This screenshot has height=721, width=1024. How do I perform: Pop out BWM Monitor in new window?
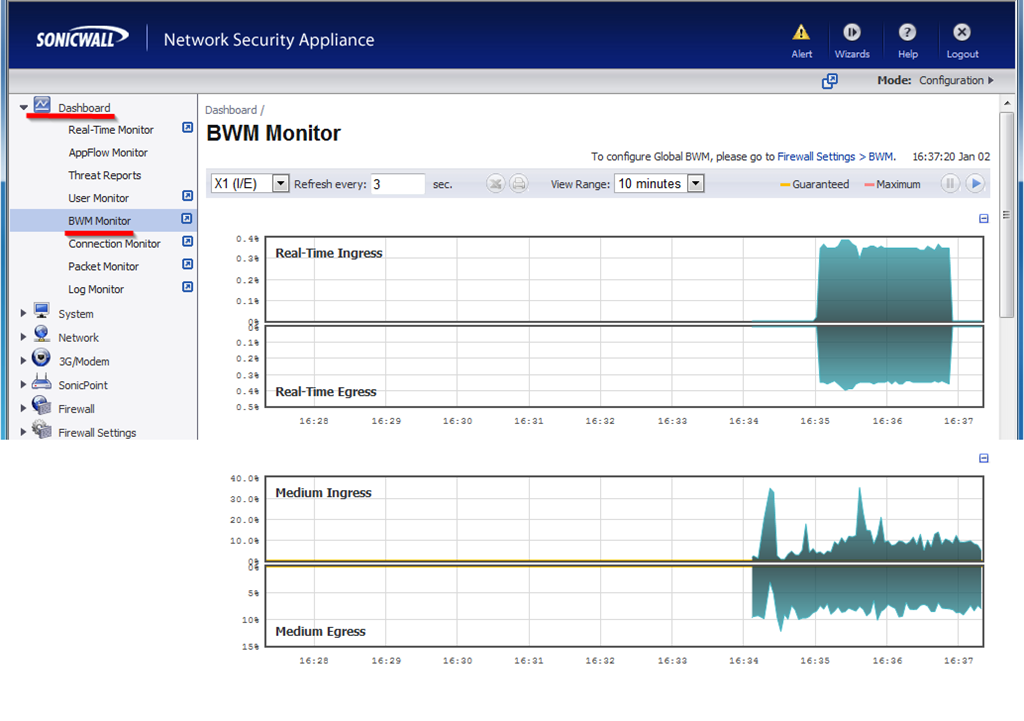187,219
